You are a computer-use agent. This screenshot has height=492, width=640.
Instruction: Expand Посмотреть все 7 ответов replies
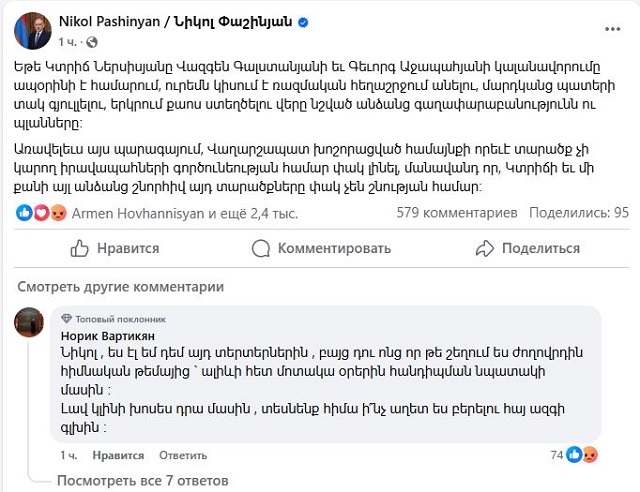[150, 480]
